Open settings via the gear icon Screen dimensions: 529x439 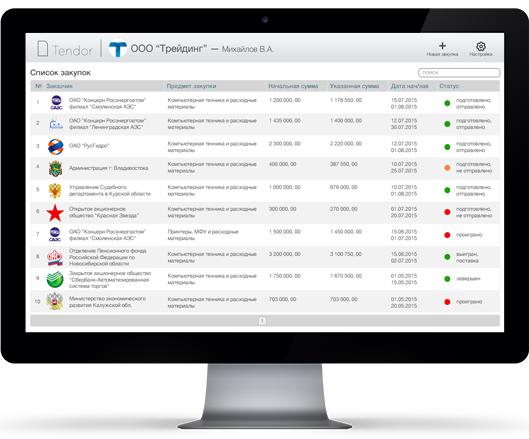pos(481,46)
